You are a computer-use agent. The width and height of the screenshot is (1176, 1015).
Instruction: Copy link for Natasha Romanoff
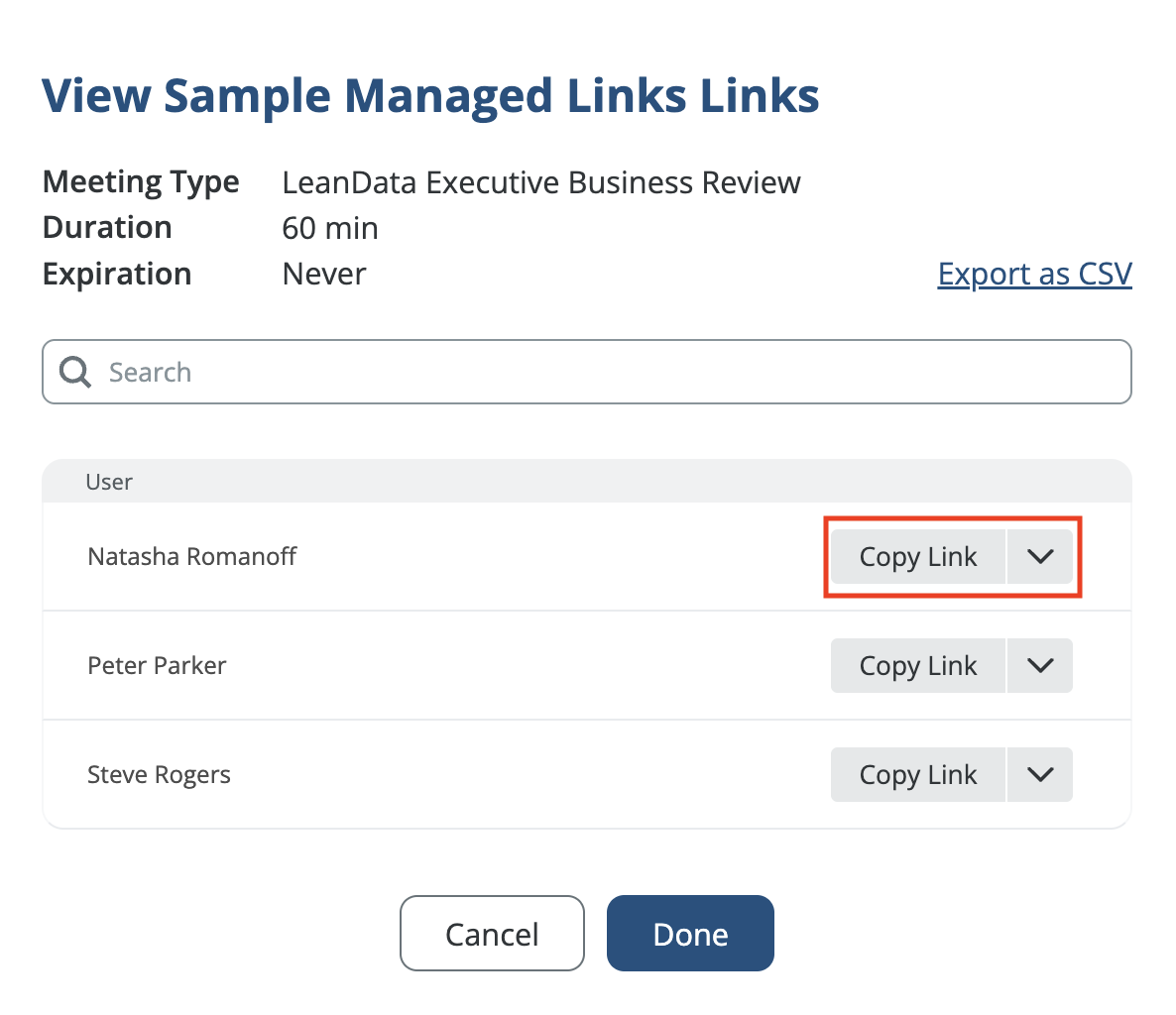[x=917, y=557]
